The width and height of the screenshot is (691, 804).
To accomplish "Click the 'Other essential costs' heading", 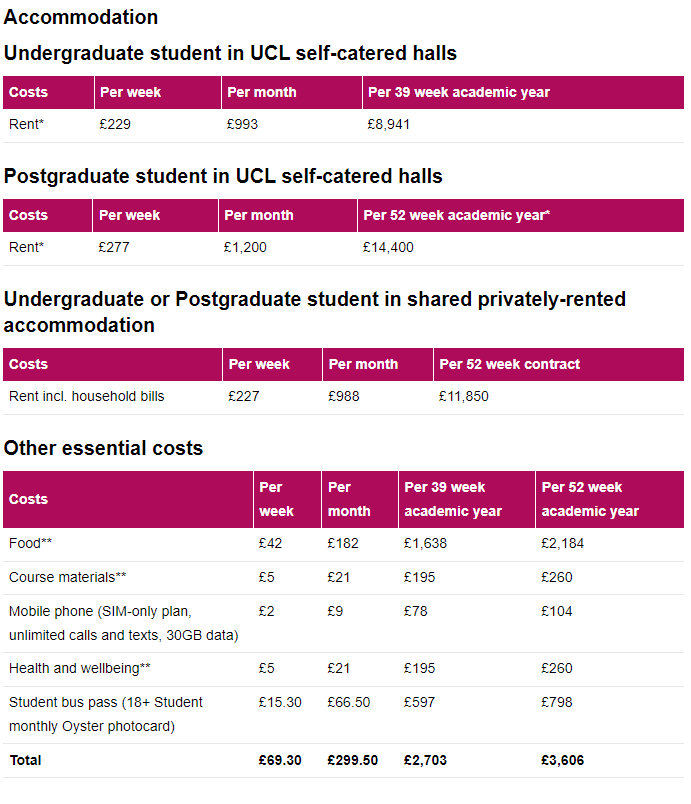I will 104,448.
